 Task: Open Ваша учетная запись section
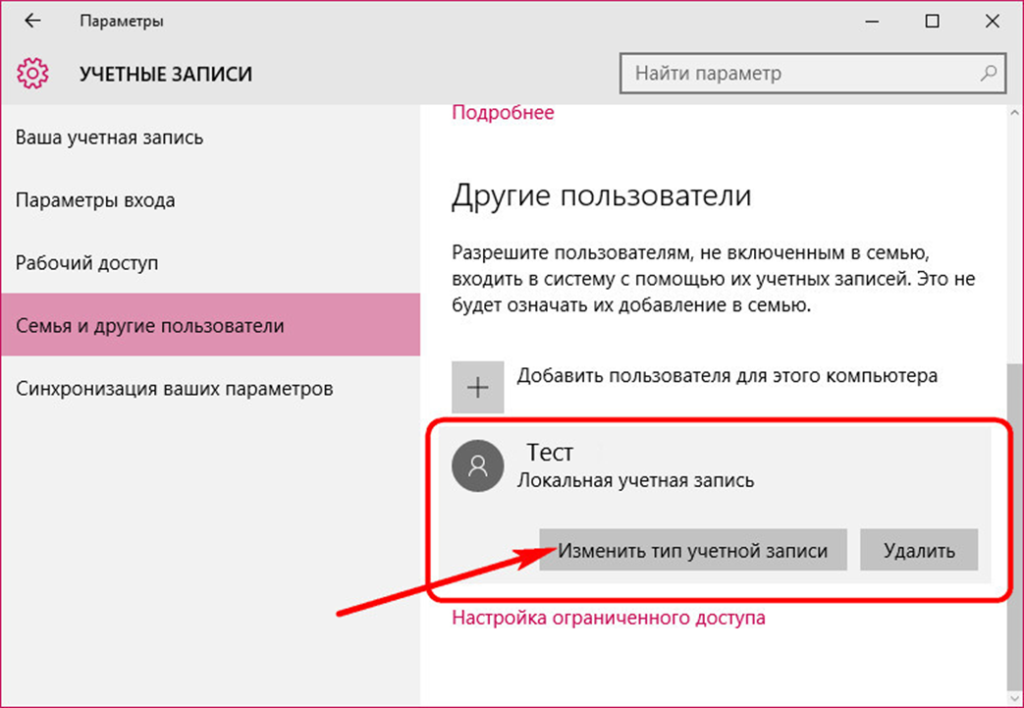110,137
